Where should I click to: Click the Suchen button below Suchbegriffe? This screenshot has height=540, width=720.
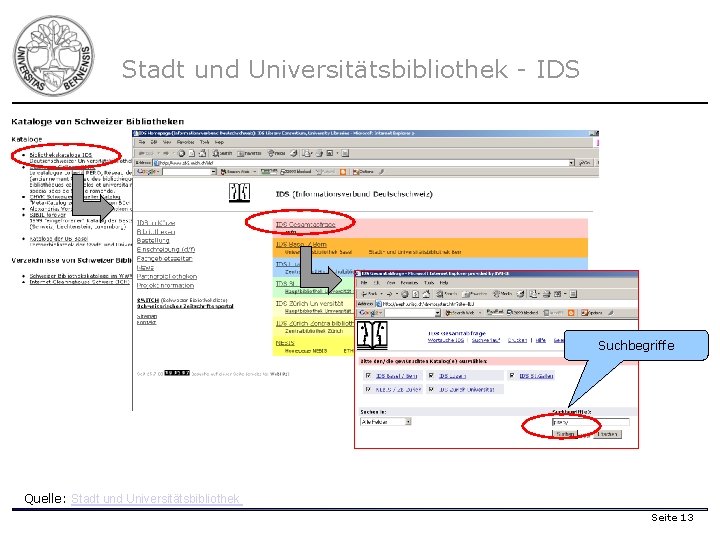565,433
